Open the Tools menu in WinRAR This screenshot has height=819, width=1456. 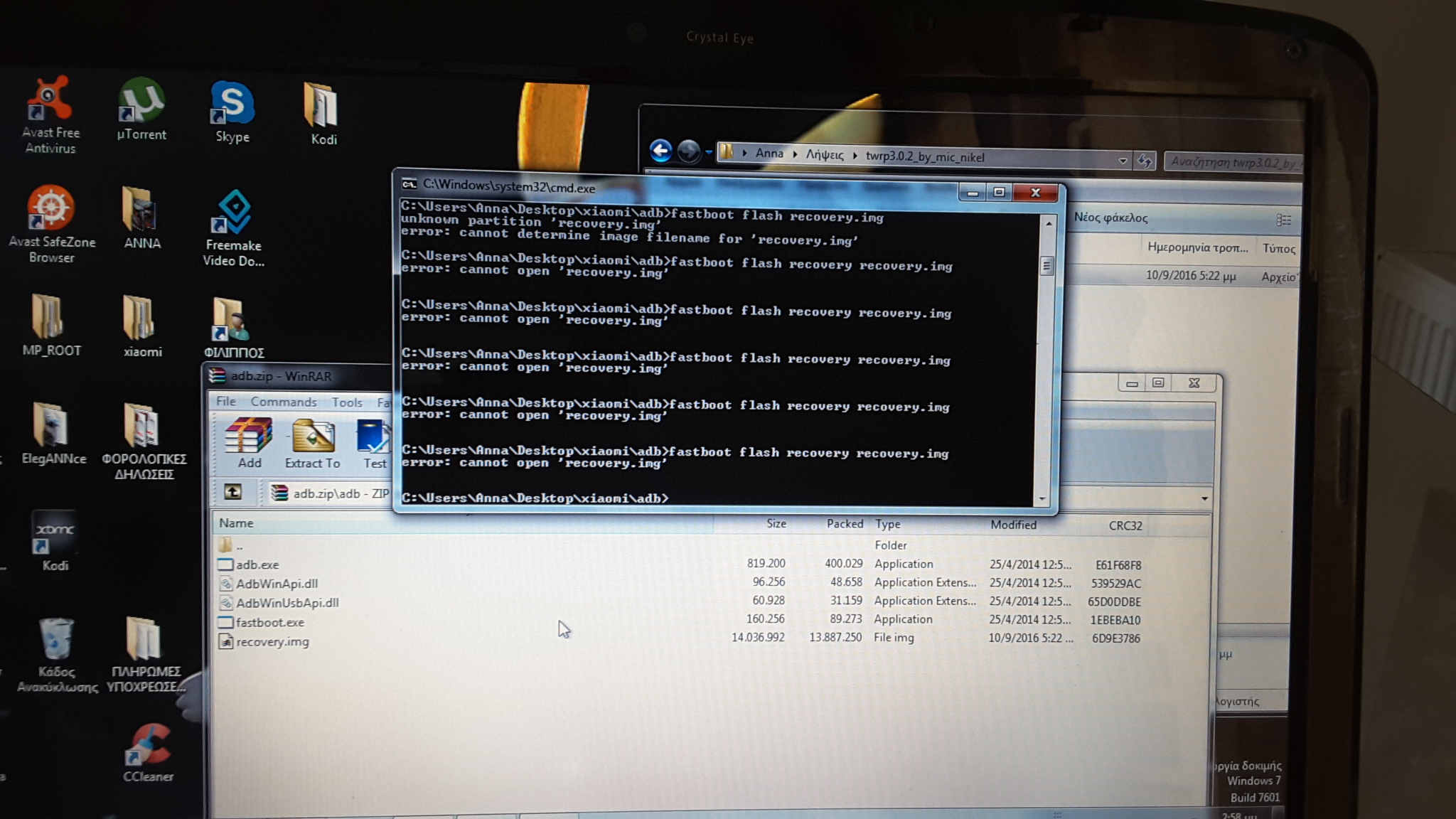(346, 403)
